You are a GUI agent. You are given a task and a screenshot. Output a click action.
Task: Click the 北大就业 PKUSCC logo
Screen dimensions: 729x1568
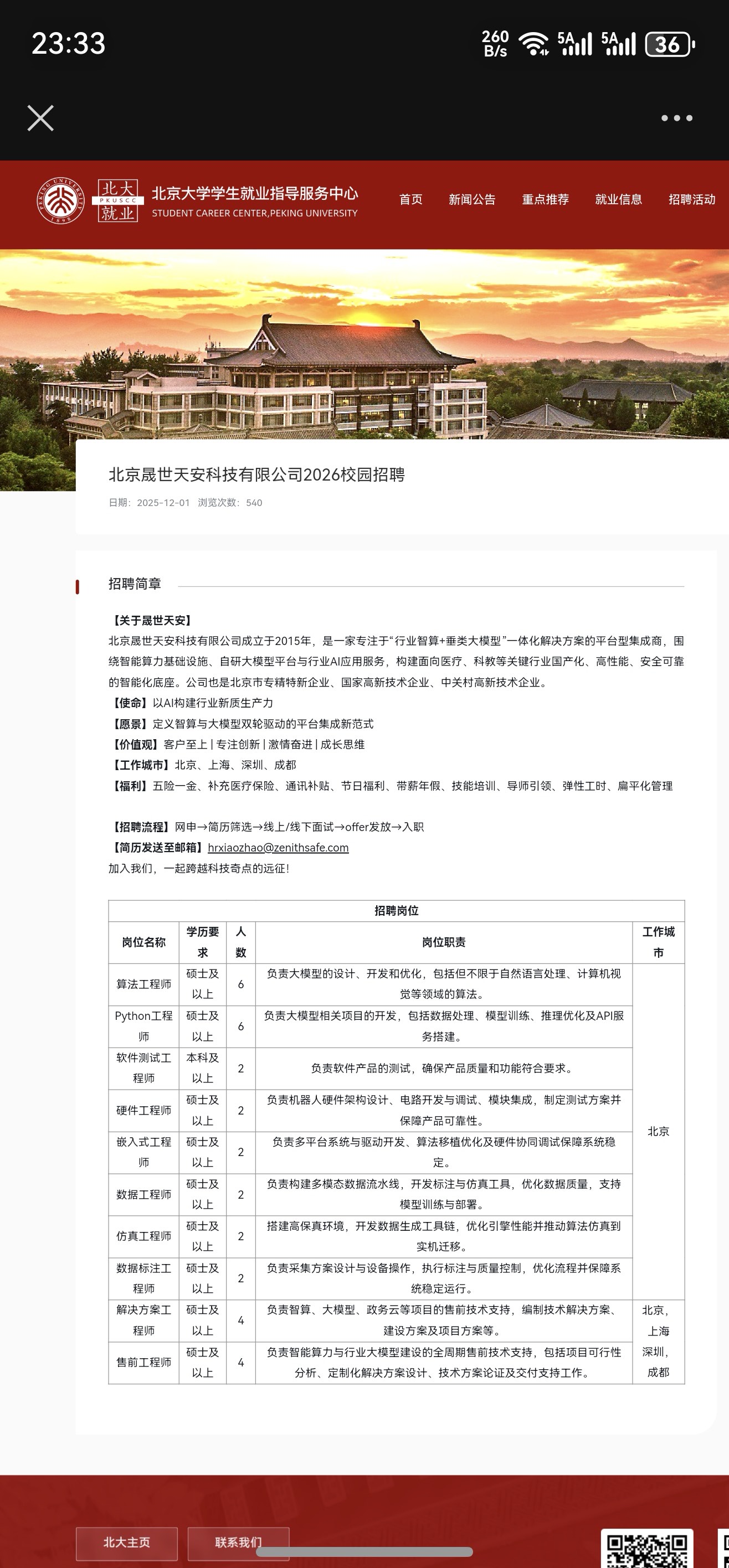pyautogui.click(x=117, y=200)
